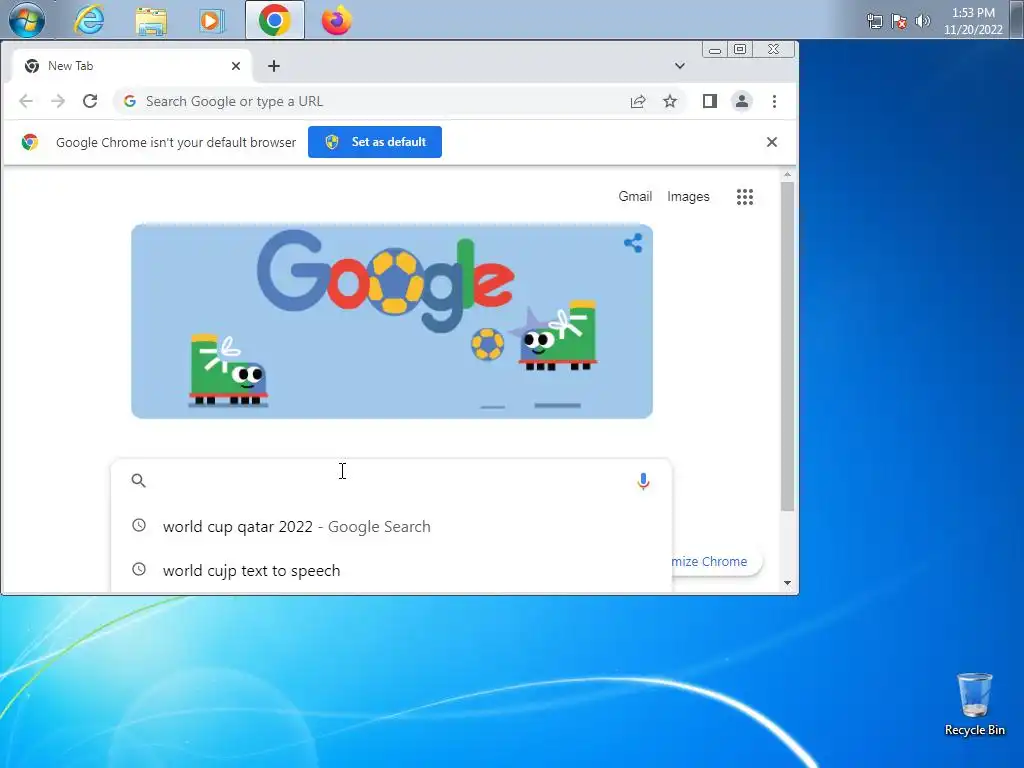Reload the current page

(x=90, y=101)
